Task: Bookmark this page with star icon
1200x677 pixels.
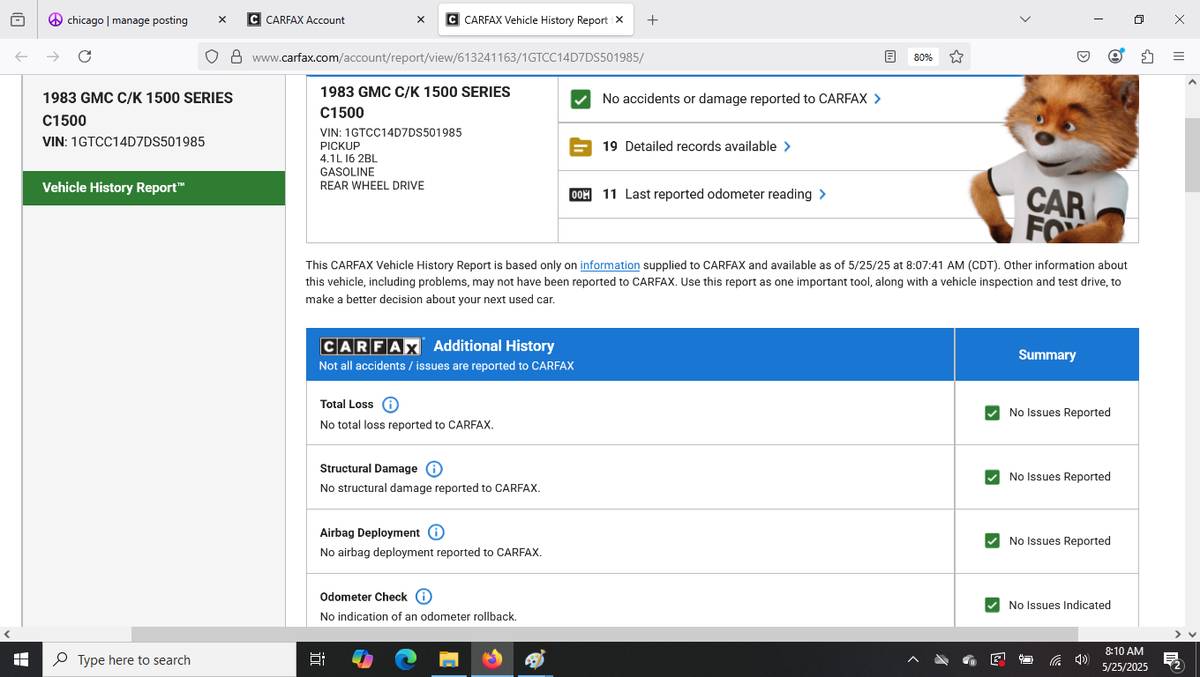Action: point(956,57)
